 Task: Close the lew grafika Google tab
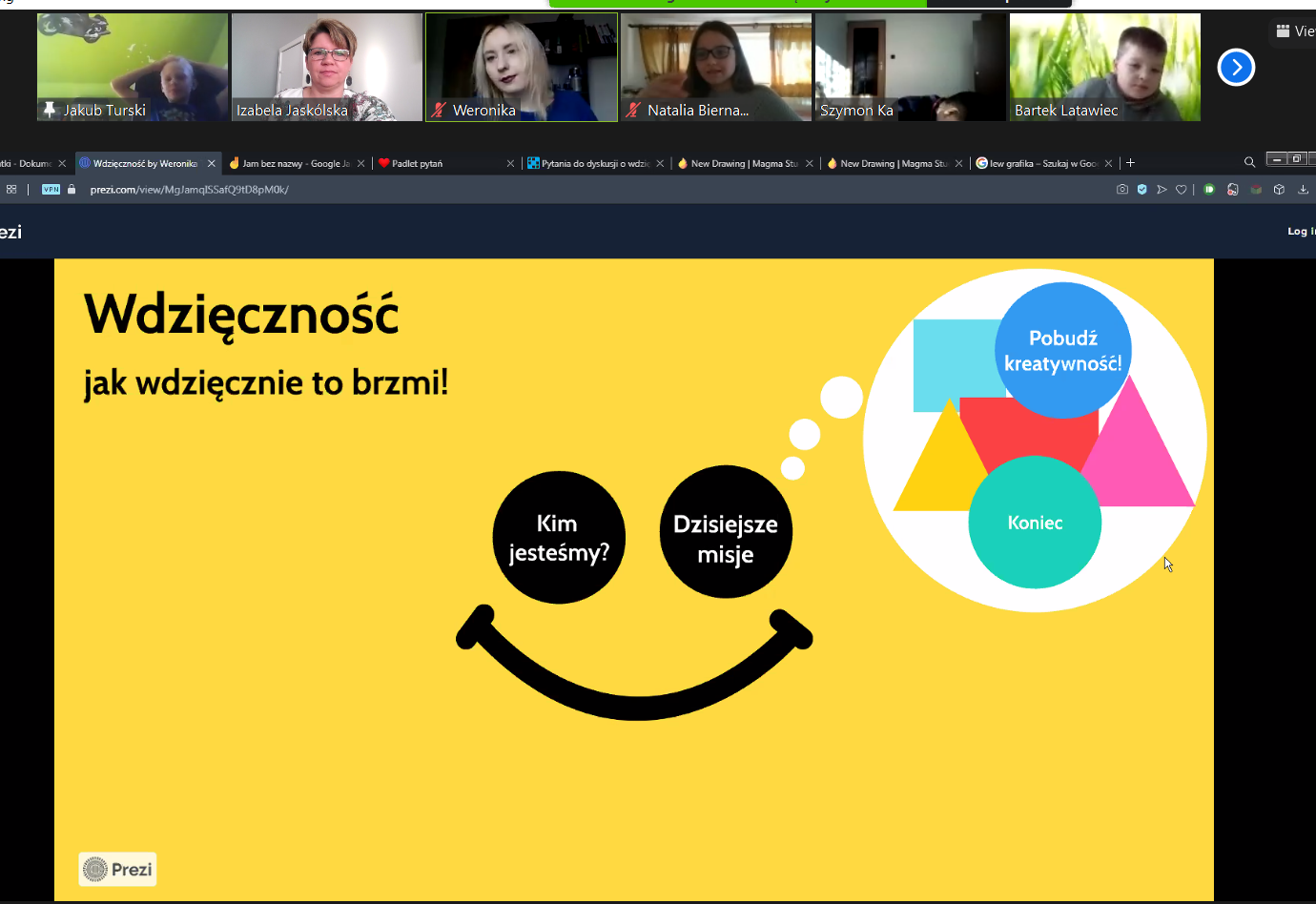point(1108,164)
